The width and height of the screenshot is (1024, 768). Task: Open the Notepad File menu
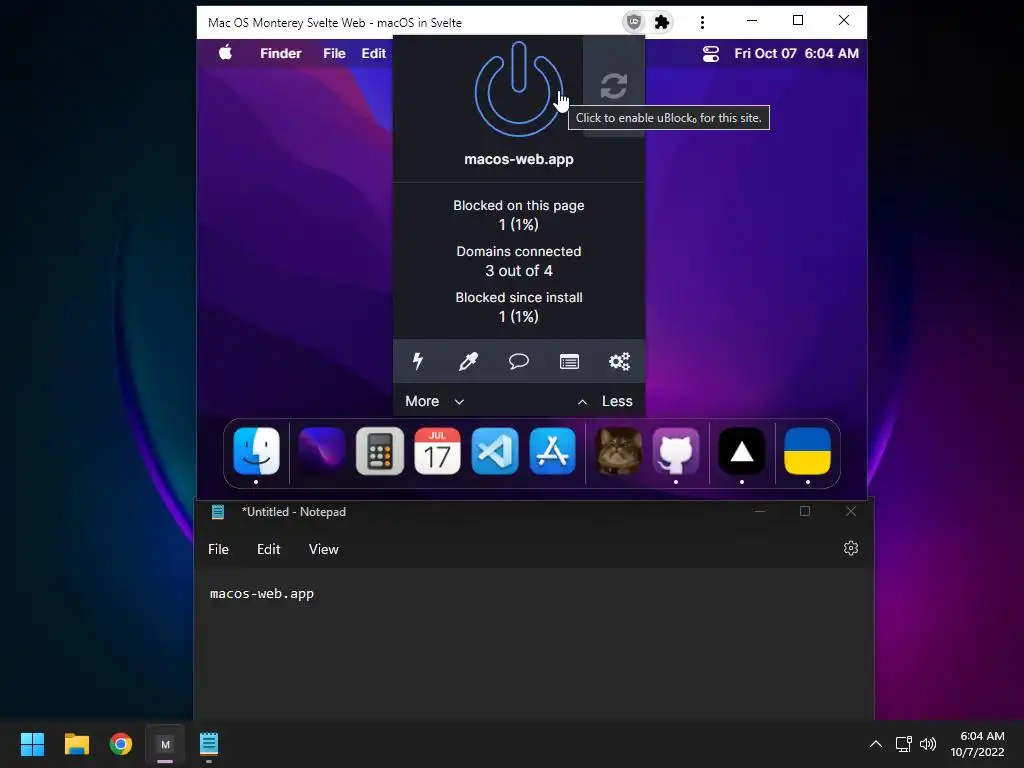click(x=218, y=549)
